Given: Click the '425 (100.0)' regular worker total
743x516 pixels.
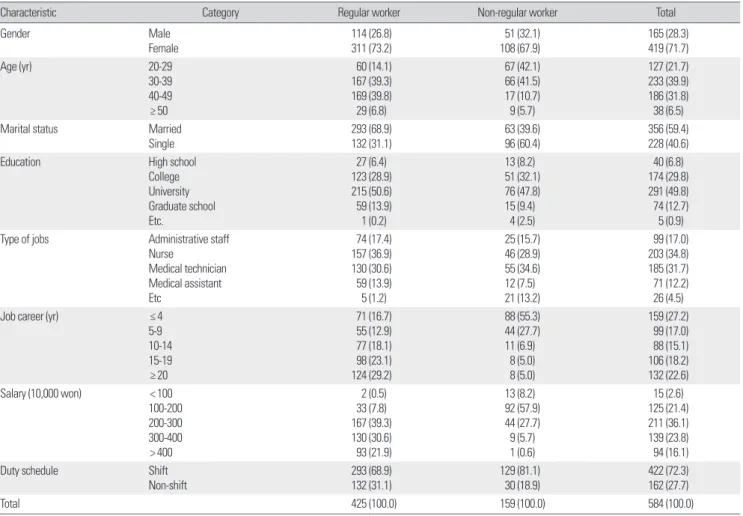Looking at the screenshot, I should coord(374,504).
